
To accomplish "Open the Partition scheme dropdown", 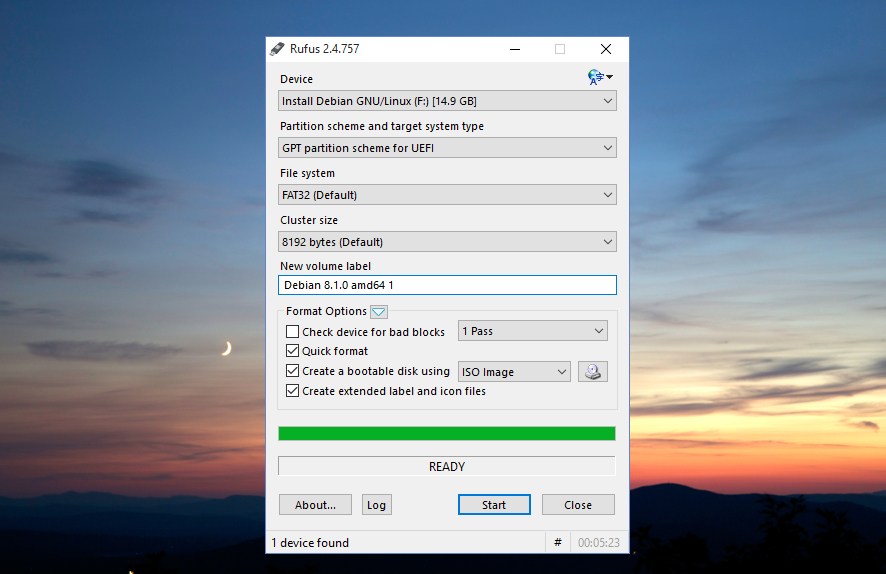I will click(447, 148).
